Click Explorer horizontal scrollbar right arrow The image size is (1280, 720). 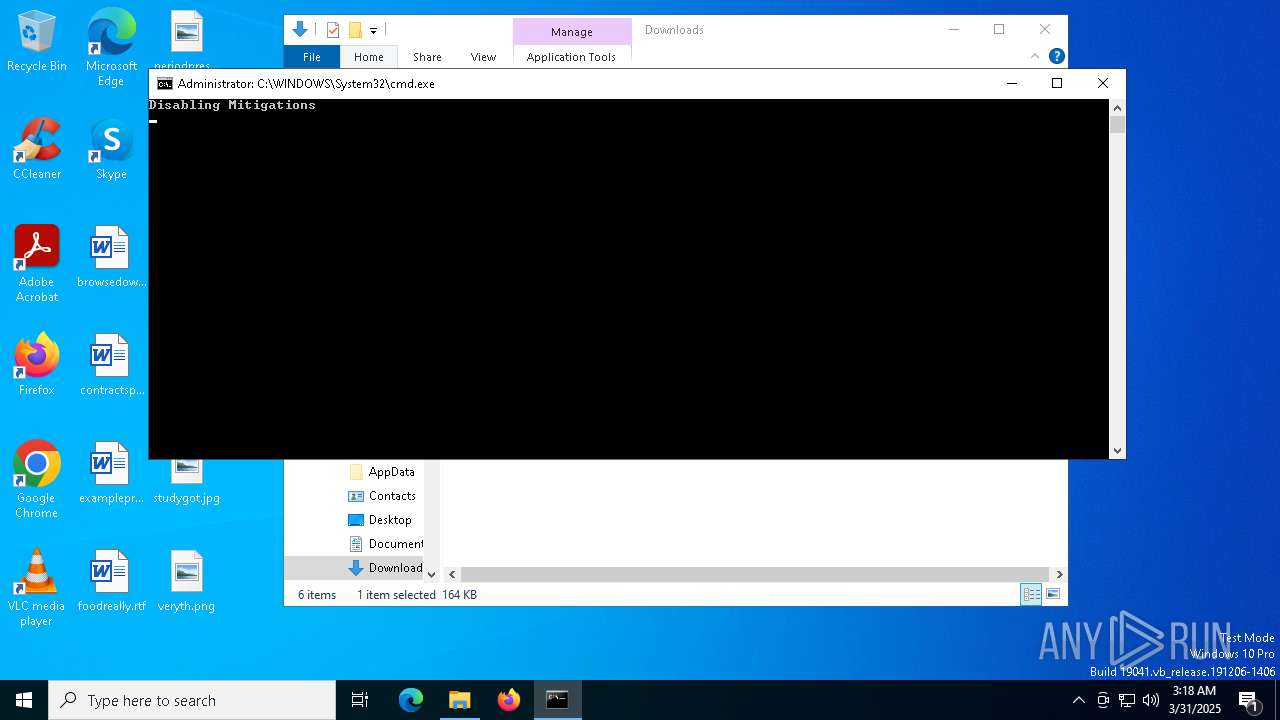[x=1059, y=574]
